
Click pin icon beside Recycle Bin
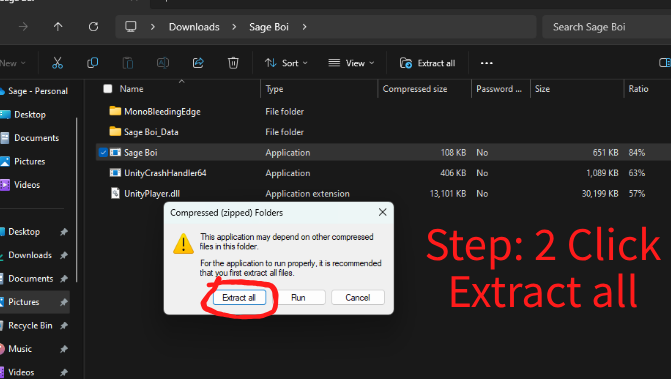[x=64, y=326]
